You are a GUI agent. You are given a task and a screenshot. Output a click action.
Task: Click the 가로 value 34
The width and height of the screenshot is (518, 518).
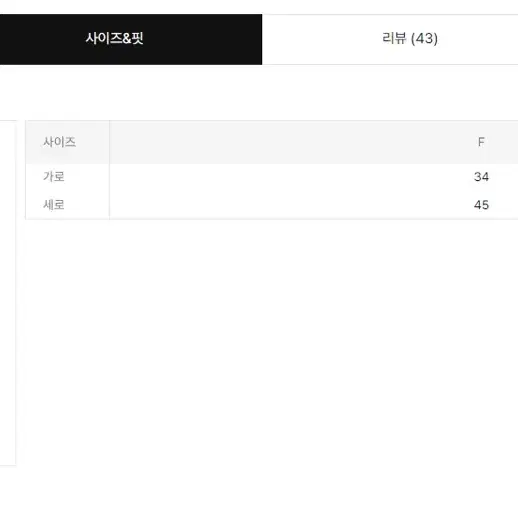click(x=481, y=177)
